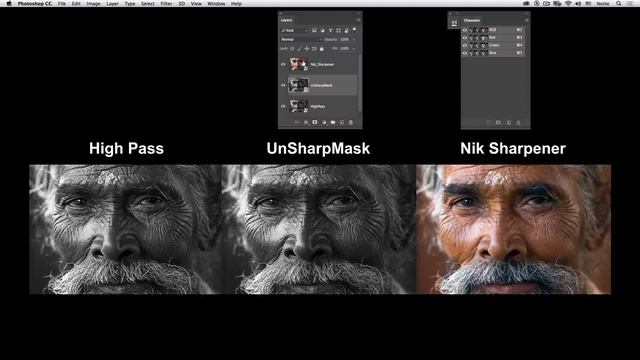Click the volume icon in menu bar
Screen dimensions: 640x360
pyautogui.click(x=578, y=4)
